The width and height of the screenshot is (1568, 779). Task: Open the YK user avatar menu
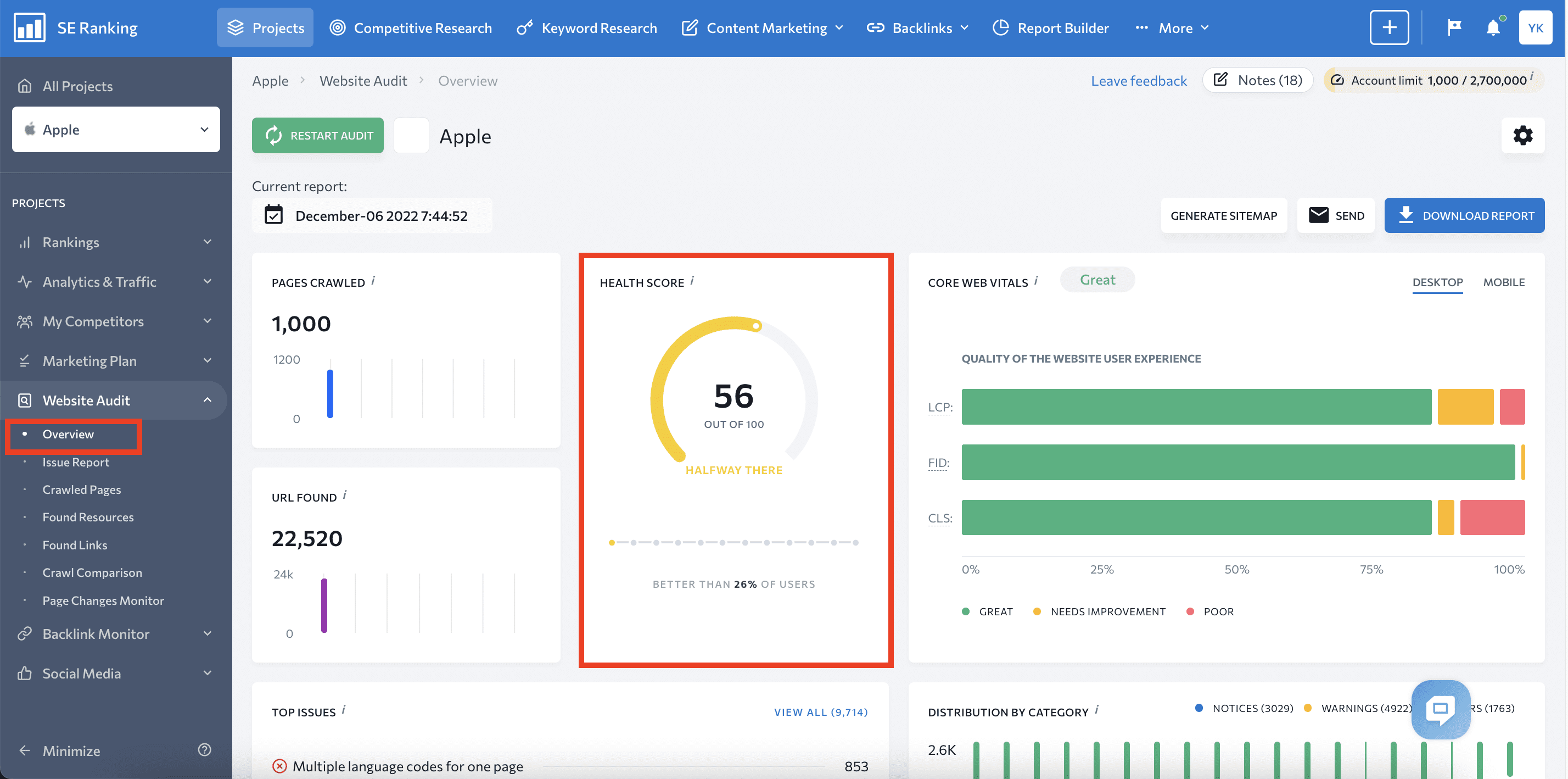(x=1536, y=27)
